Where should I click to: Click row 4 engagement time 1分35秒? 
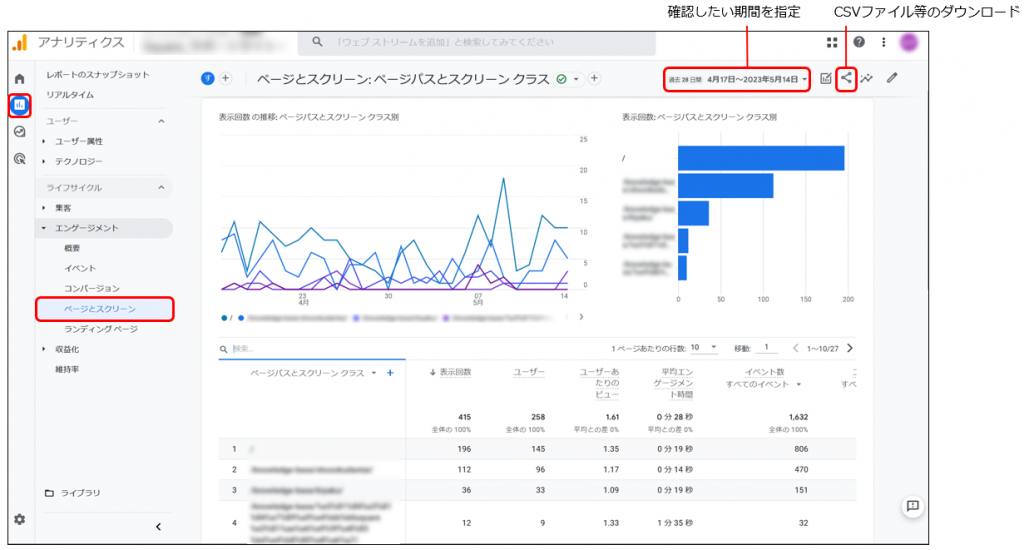tap(675, 523)
